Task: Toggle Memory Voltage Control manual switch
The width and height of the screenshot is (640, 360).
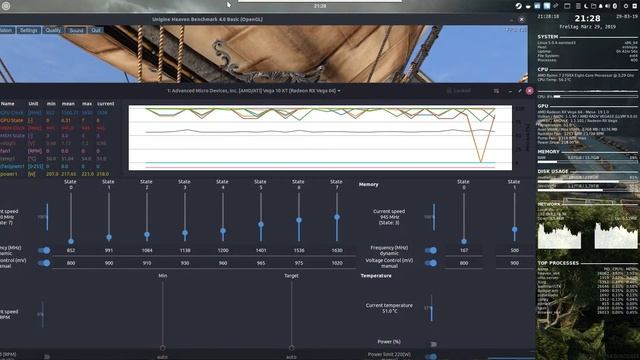Action: click(431, 263)
